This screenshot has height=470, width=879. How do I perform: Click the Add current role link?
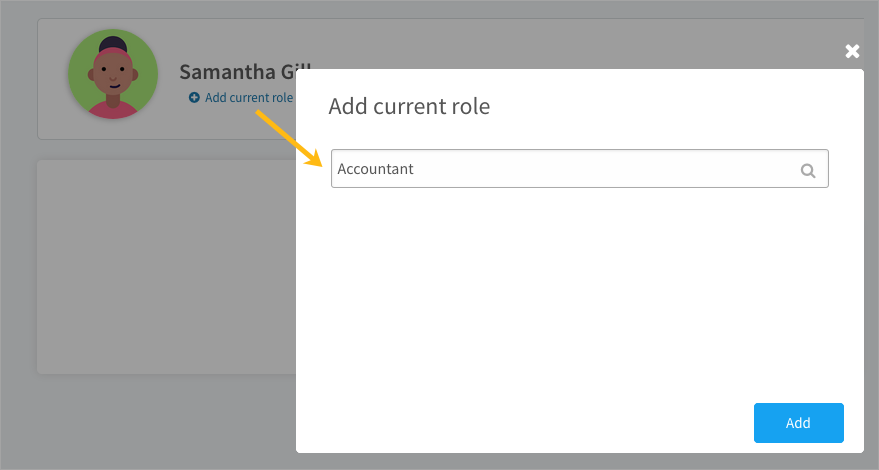pyautogui.click(x=249, y=98)
